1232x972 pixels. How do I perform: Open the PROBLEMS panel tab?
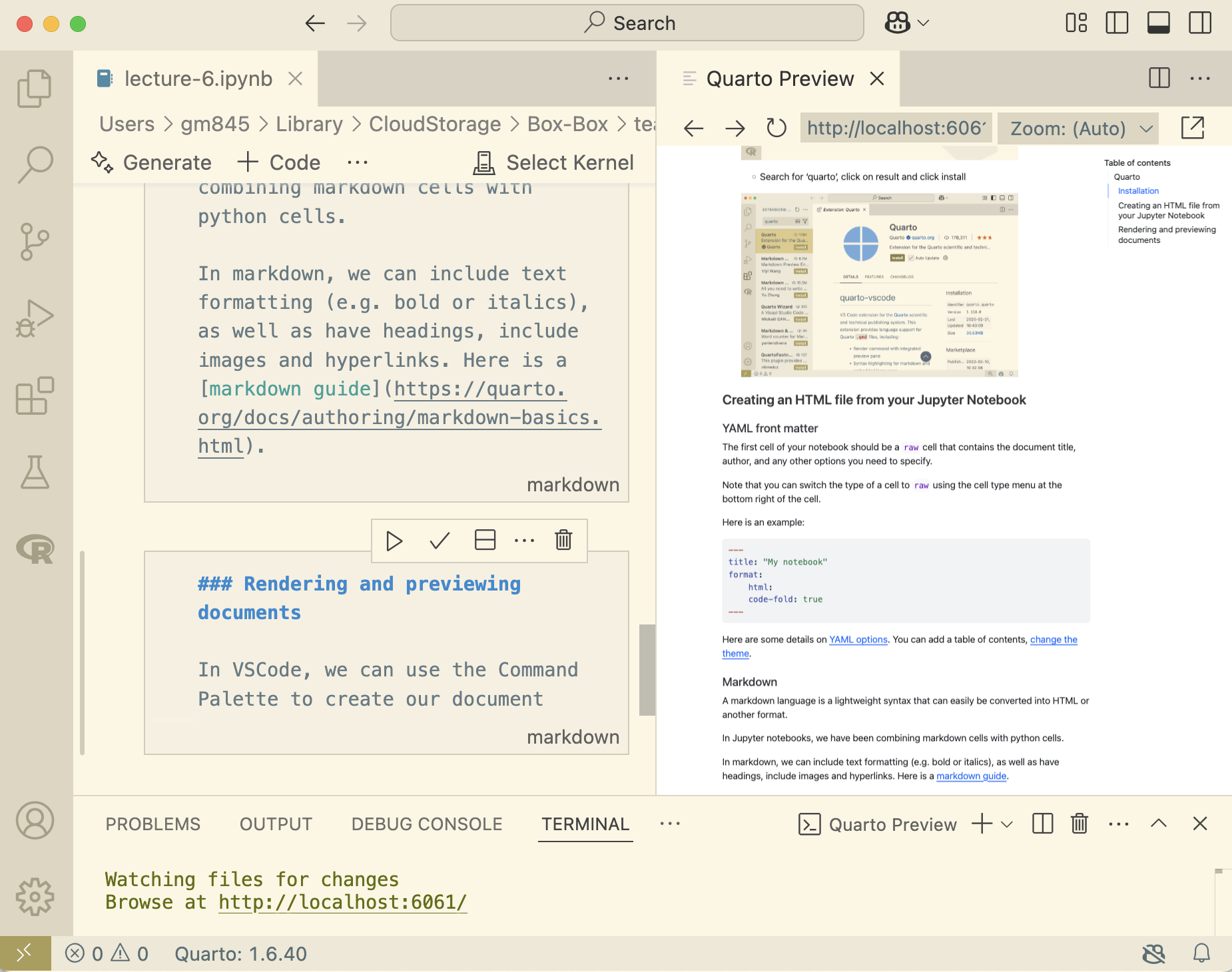tap(153, 824)
